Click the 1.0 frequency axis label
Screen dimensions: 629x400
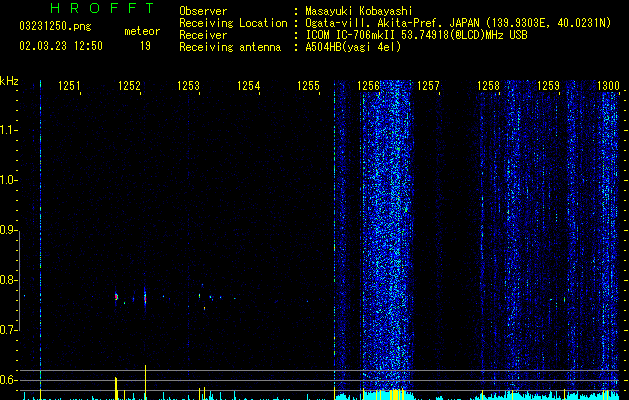(x=8, y=180)
